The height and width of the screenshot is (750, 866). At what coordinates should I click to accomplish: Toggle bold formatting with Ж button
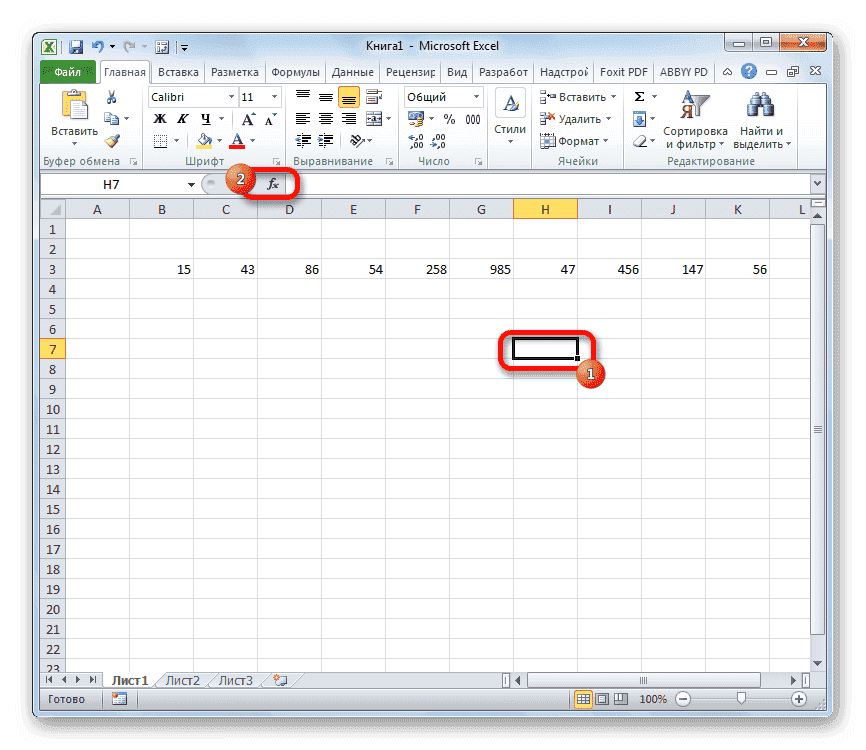point(158,117)
